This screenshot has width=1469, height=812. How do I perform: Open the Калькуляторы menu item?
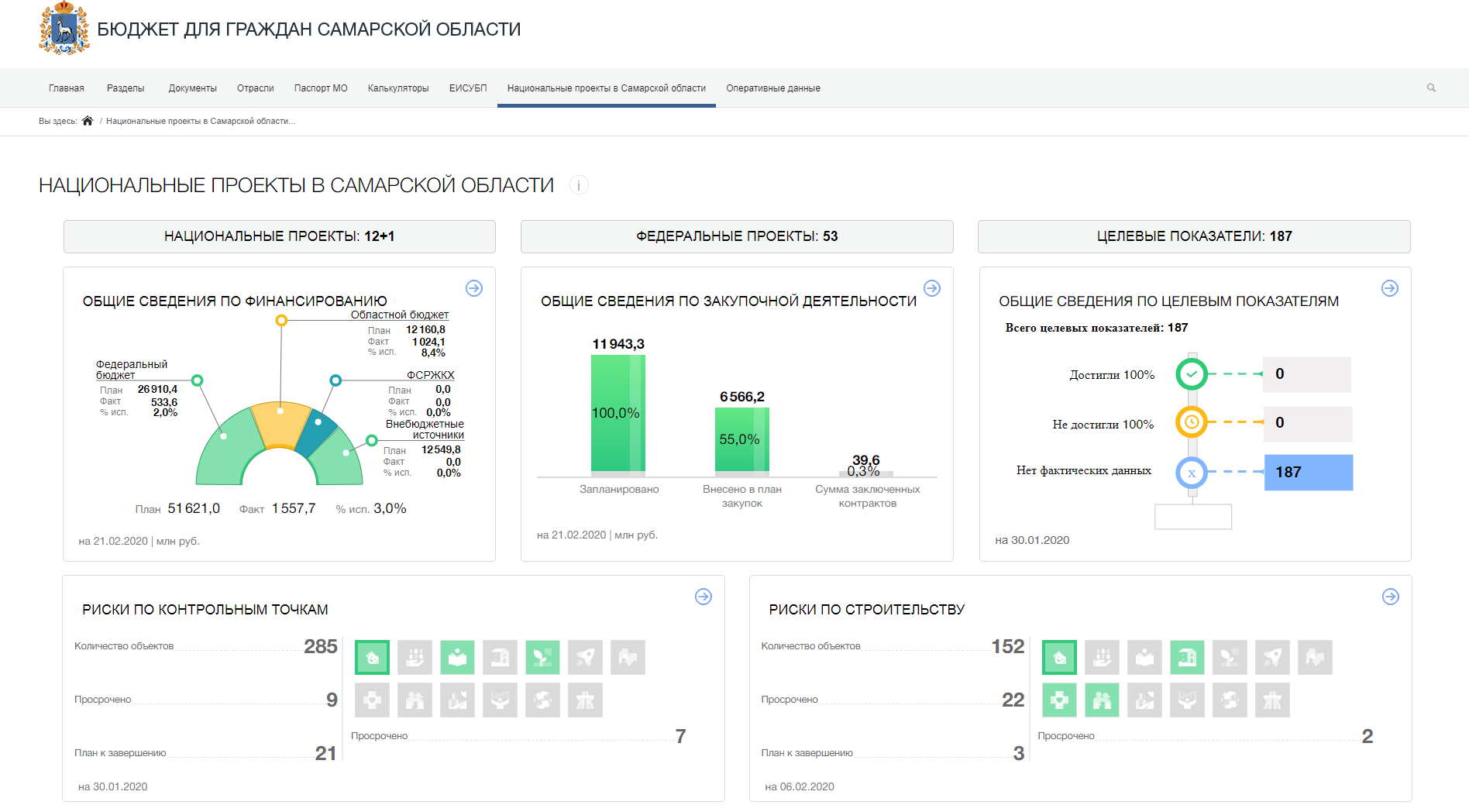pos(398,88)
